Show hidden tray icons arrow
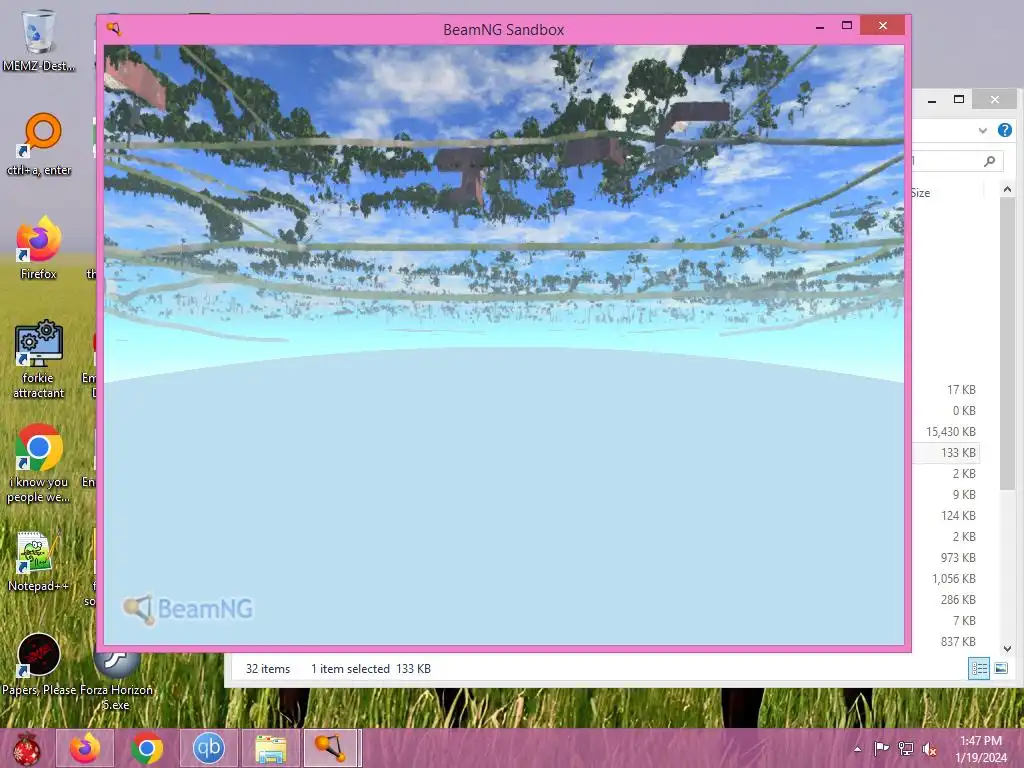 (x=857, y=749)
